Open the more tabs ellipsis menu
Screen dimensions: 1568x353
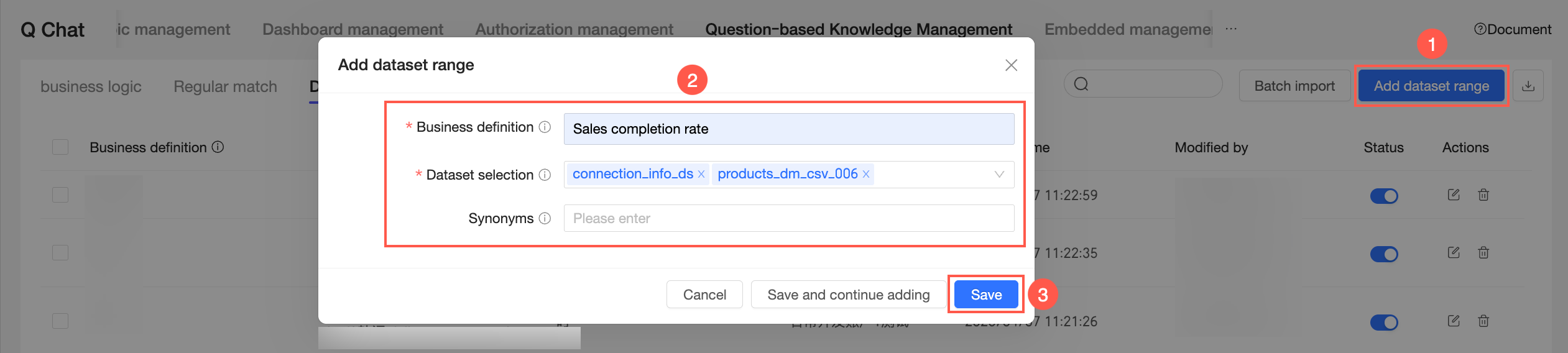(1231, 29)
